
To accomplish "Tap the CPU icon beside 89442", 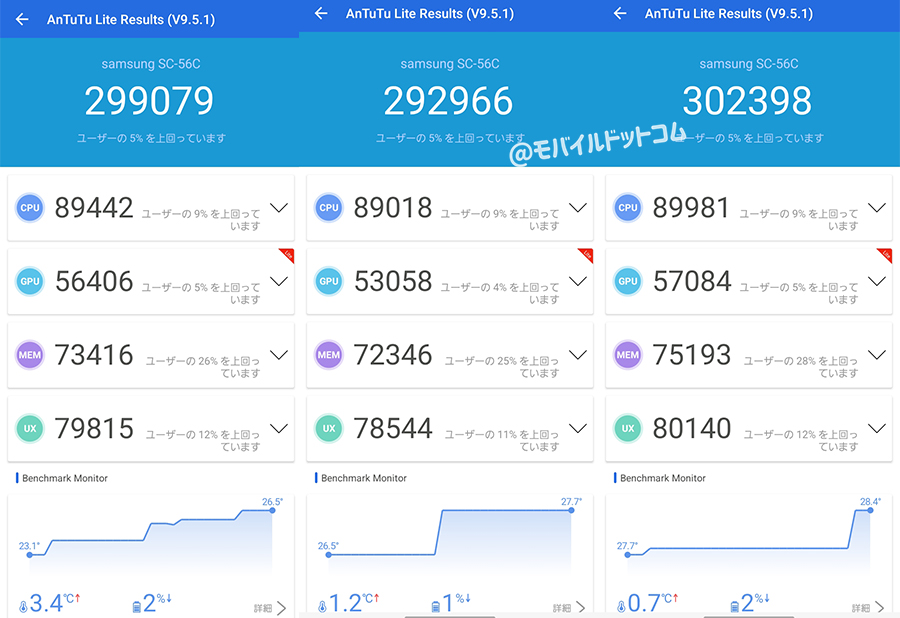I will point(30,208).
